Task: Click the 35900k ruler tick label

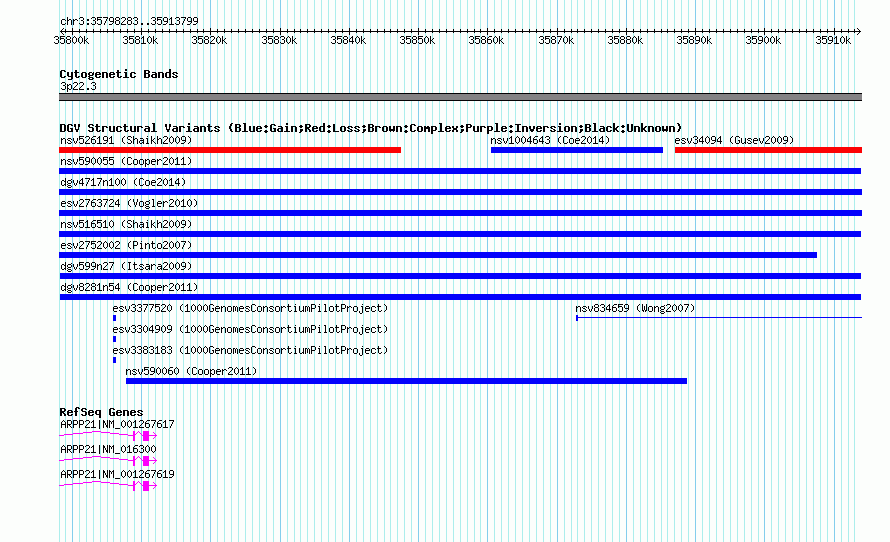Action: tap(763, 40)
